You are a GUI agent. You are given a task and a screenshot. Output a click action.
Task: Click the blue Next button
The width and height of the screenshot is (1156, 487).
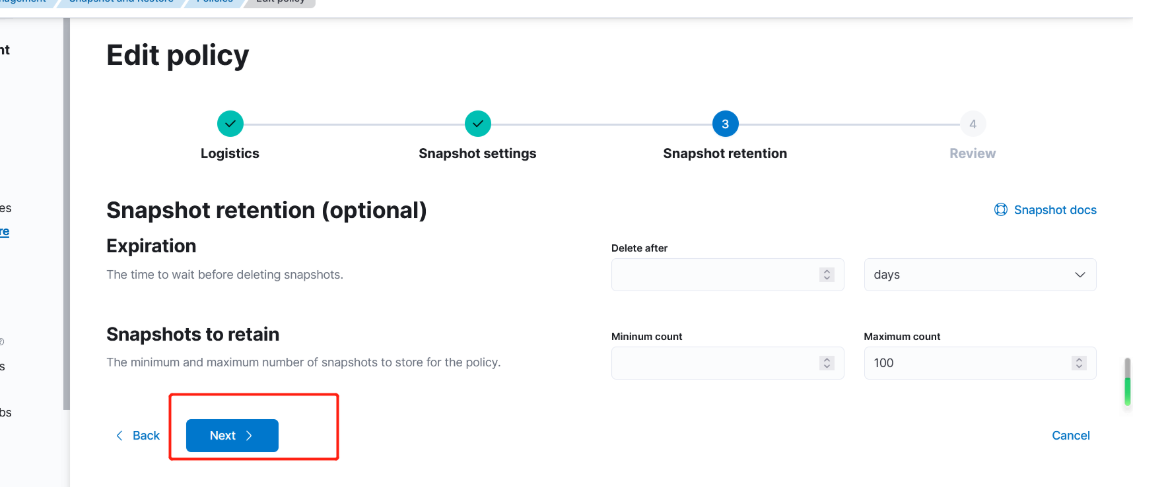tap(232, 435)
